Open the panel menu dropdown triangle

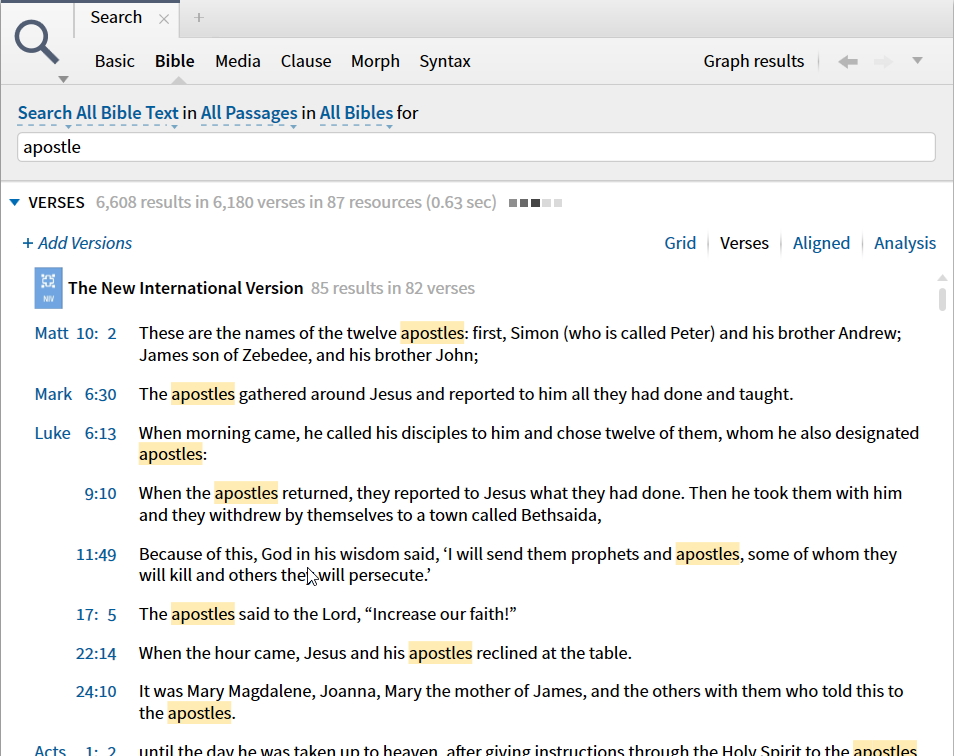pos(917,60)
